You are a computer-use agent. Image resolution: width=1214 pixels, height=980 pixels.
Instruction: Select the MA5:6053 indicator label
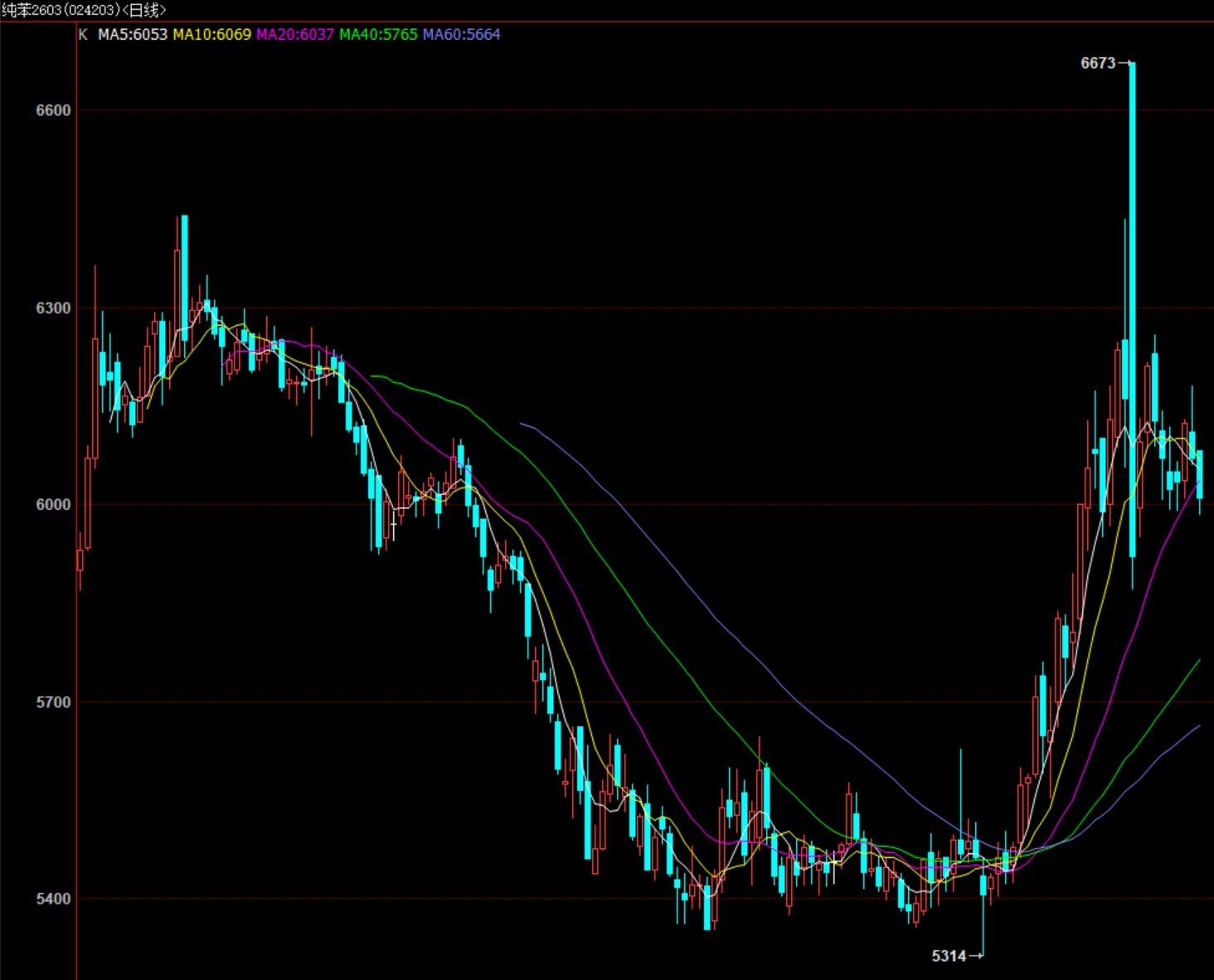pyautogui.click(x=133, y=34)
